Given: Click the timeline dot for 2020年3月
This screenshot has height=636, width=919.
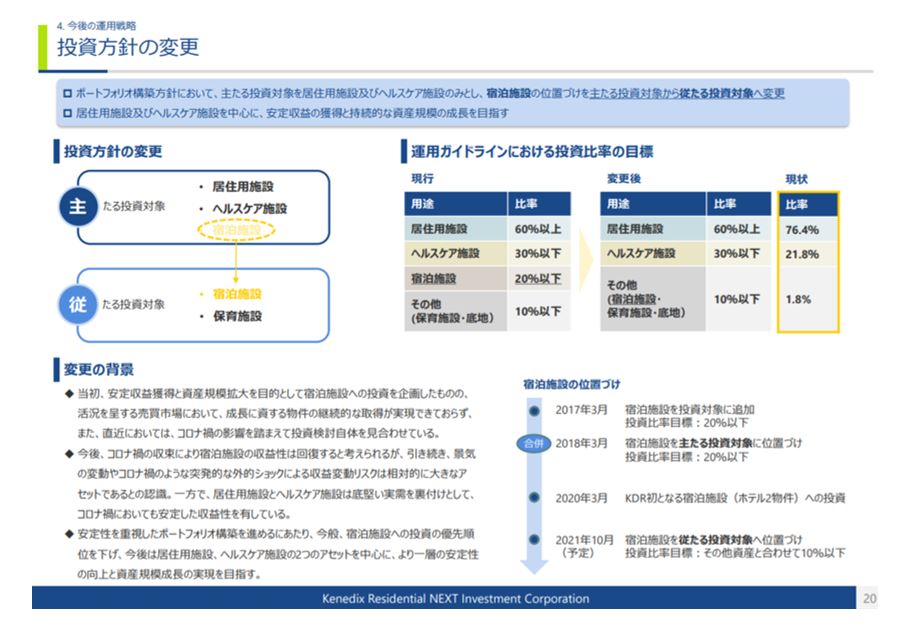Looking at the screenshot, I should point(534,497).
